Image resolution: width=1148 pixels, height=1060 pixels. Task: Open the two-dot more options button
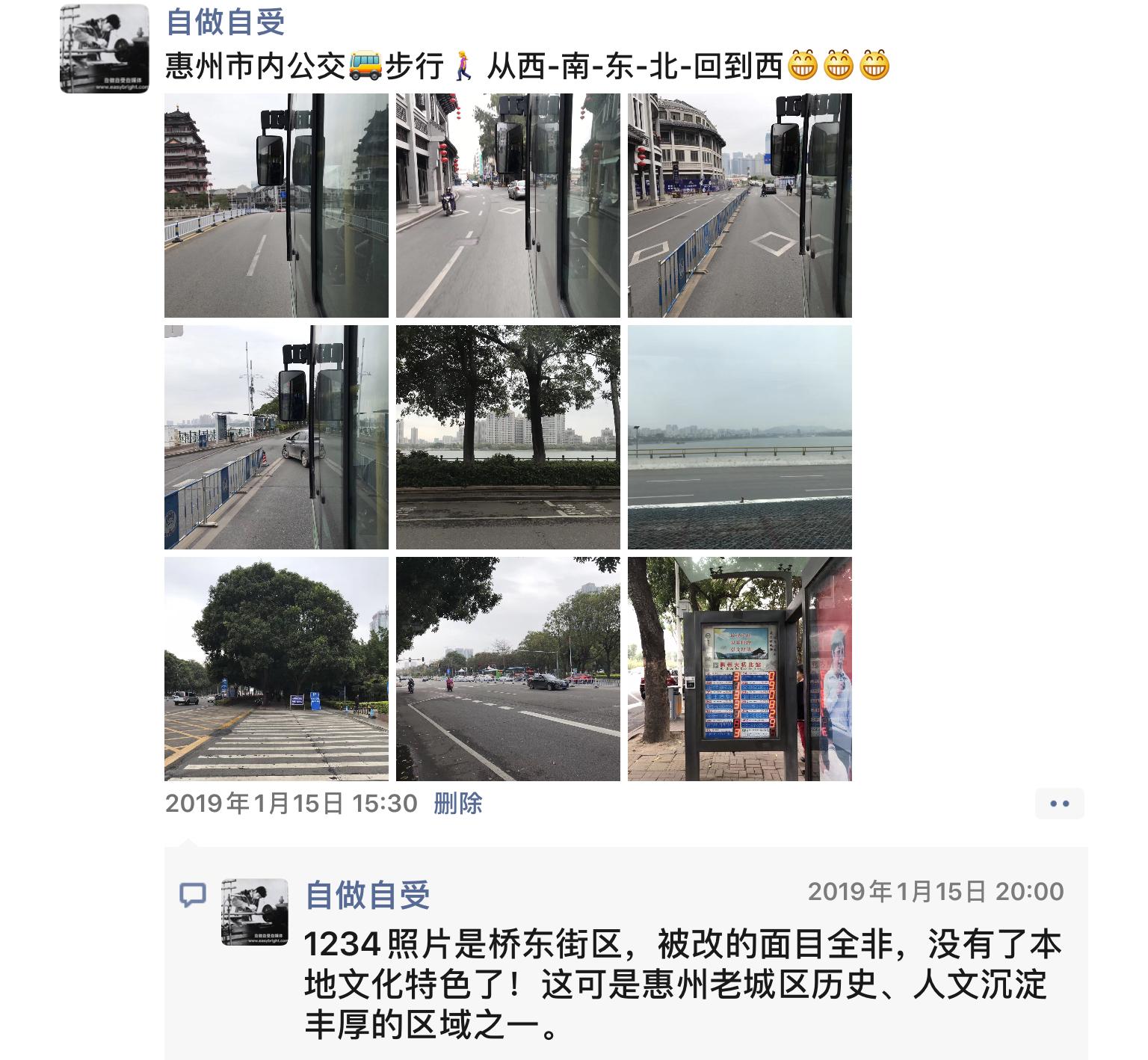point(1059,804)
